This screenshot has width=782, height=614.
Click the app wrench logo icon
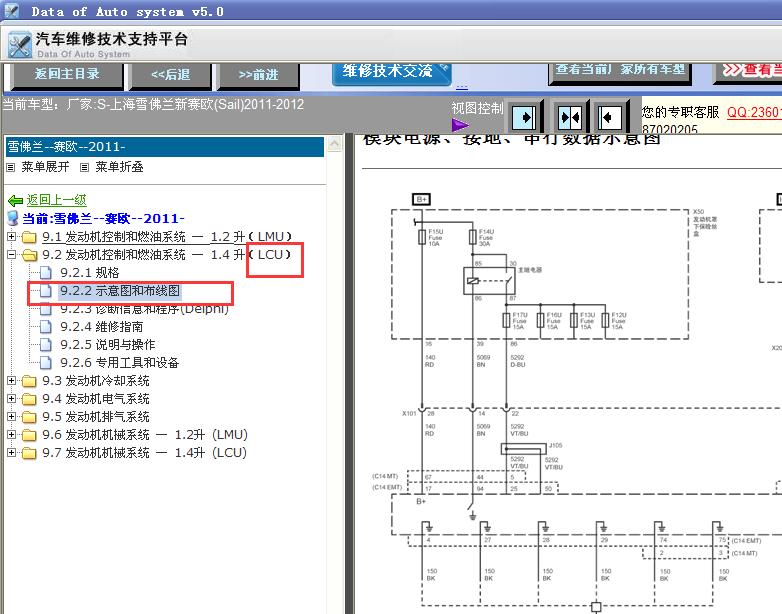20,46
